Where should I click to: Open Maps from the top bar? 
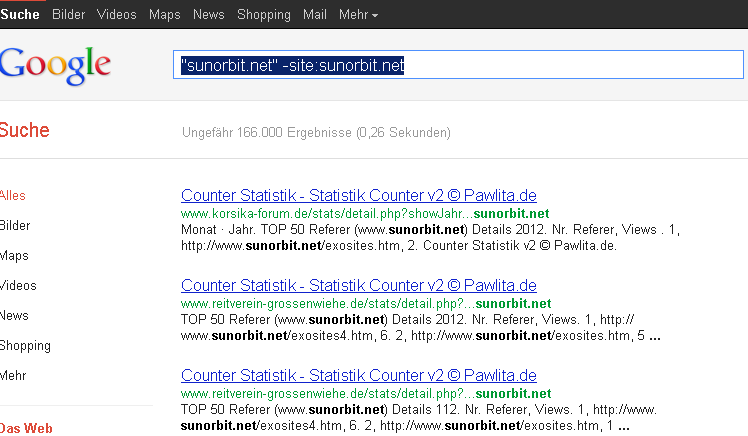tap(165, 15)
